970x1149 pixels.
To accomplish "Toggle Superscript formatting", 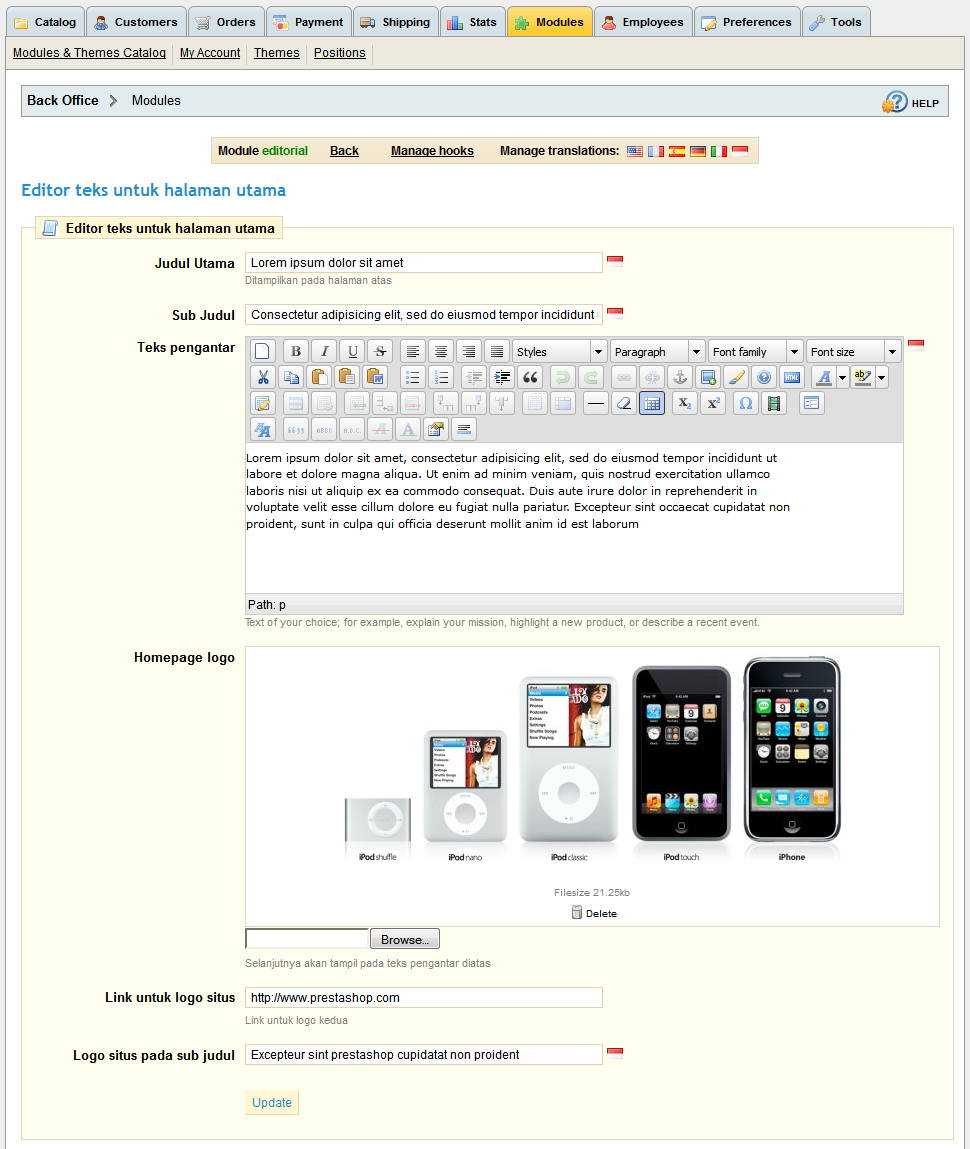I will (x=713, y=403).
